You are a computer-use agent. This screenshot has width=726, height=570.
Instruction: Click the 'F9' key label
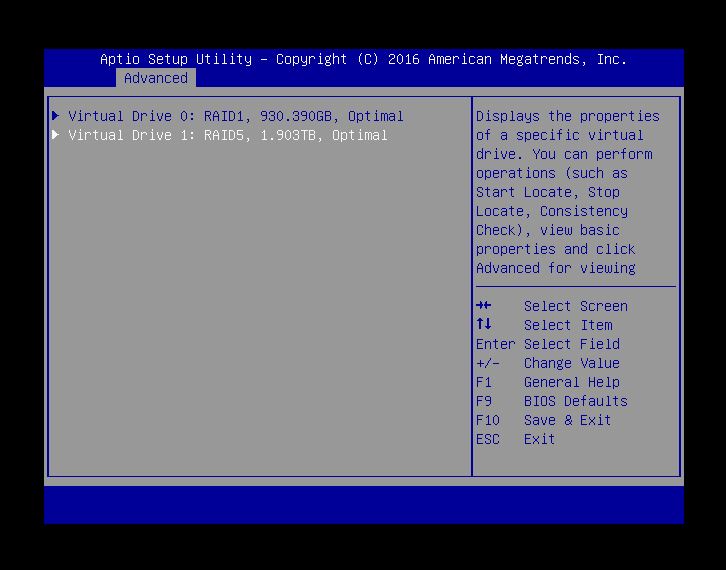click(484, 401)
